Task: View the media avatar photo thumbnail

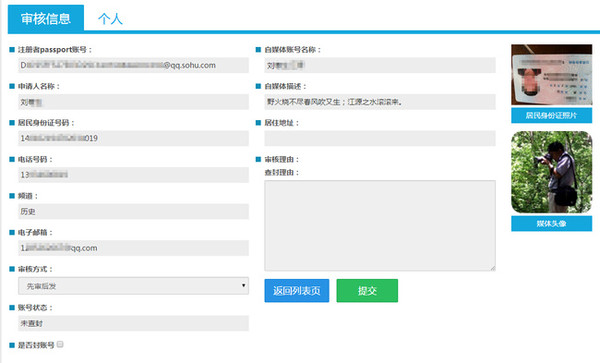Action: point(551,172)
